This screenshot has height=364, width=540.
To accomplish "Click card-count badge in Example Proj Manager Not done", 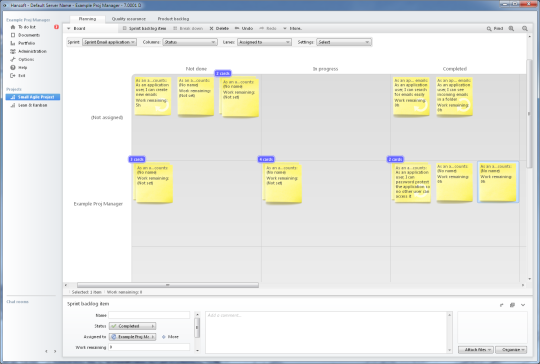I will (x=137, y=159).
